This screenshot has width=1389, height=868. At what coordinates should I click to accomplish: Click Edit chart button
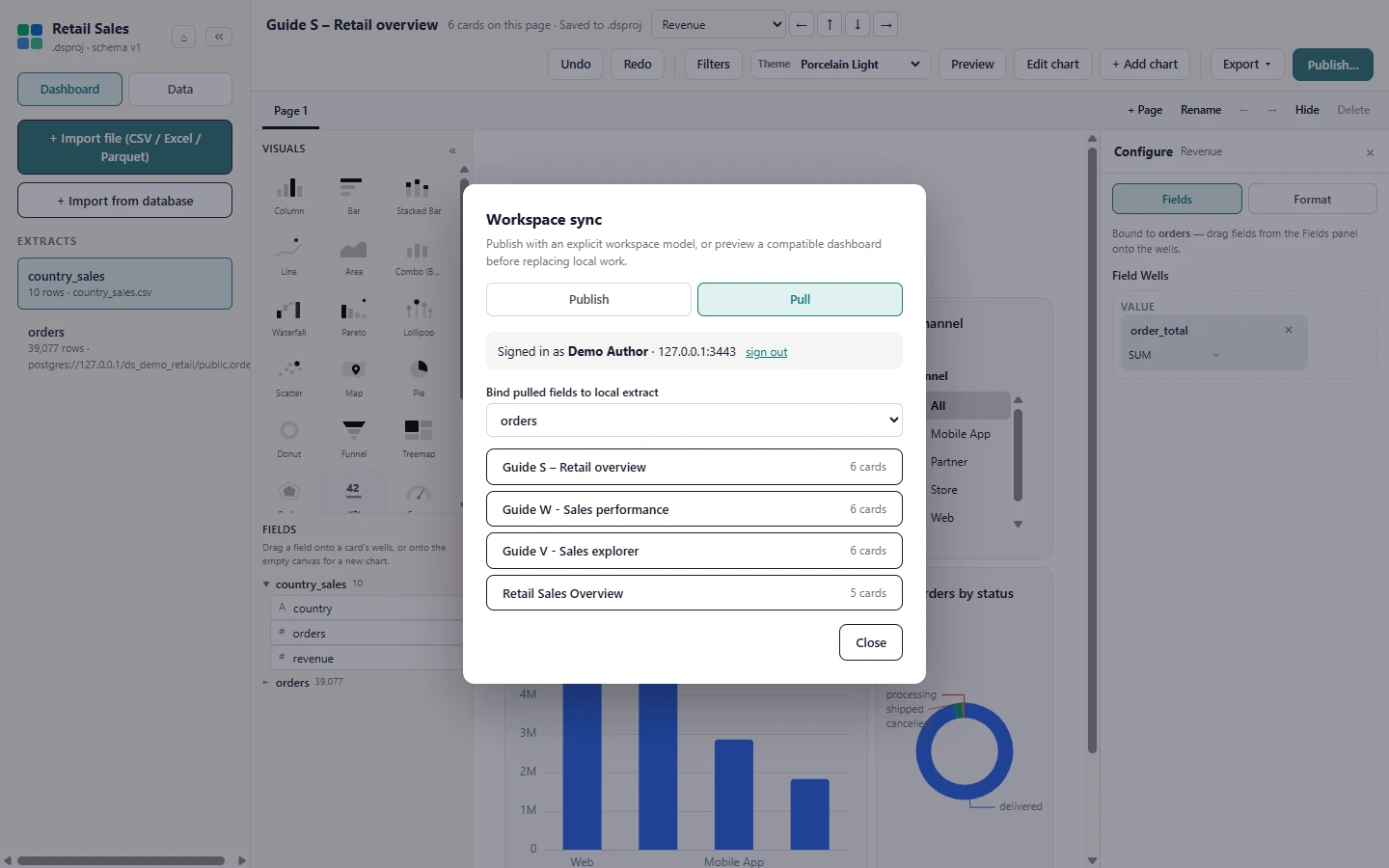tap(1052, 65)
